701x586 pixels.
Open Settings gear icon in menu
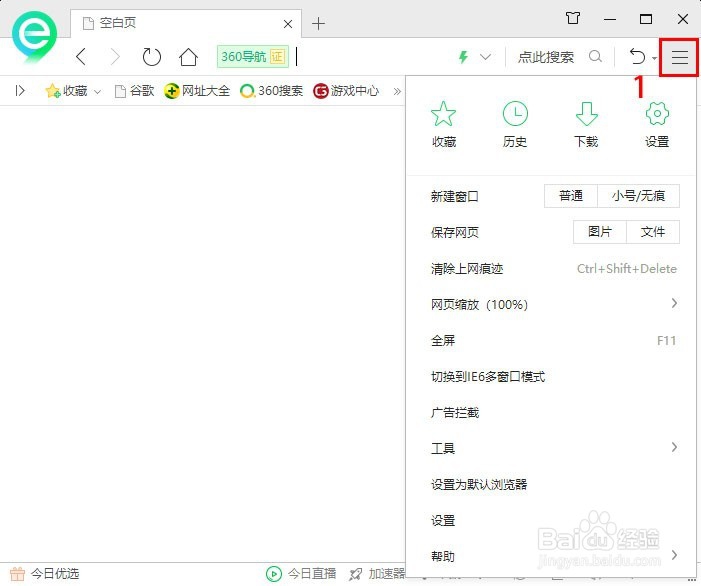click(657, 124)
